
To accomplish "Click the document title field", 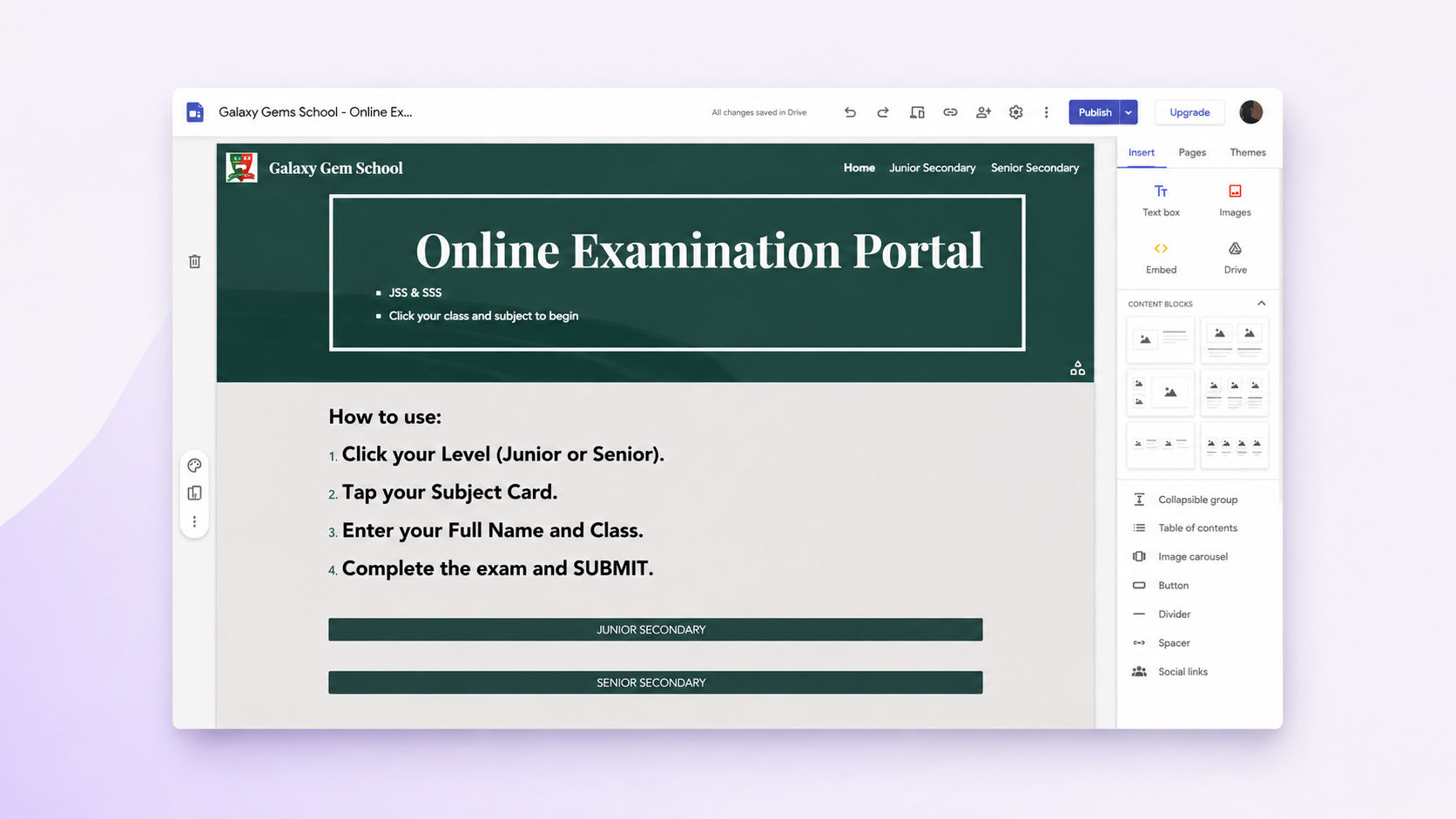I will coord(315,112).
